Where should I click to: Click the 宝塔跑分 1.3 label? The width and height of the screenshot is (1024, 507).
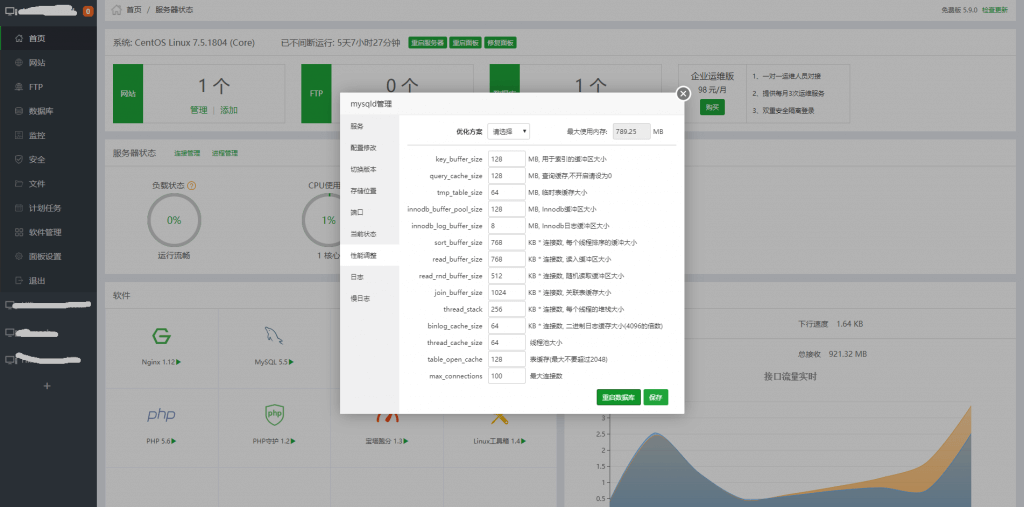(387, 441)
